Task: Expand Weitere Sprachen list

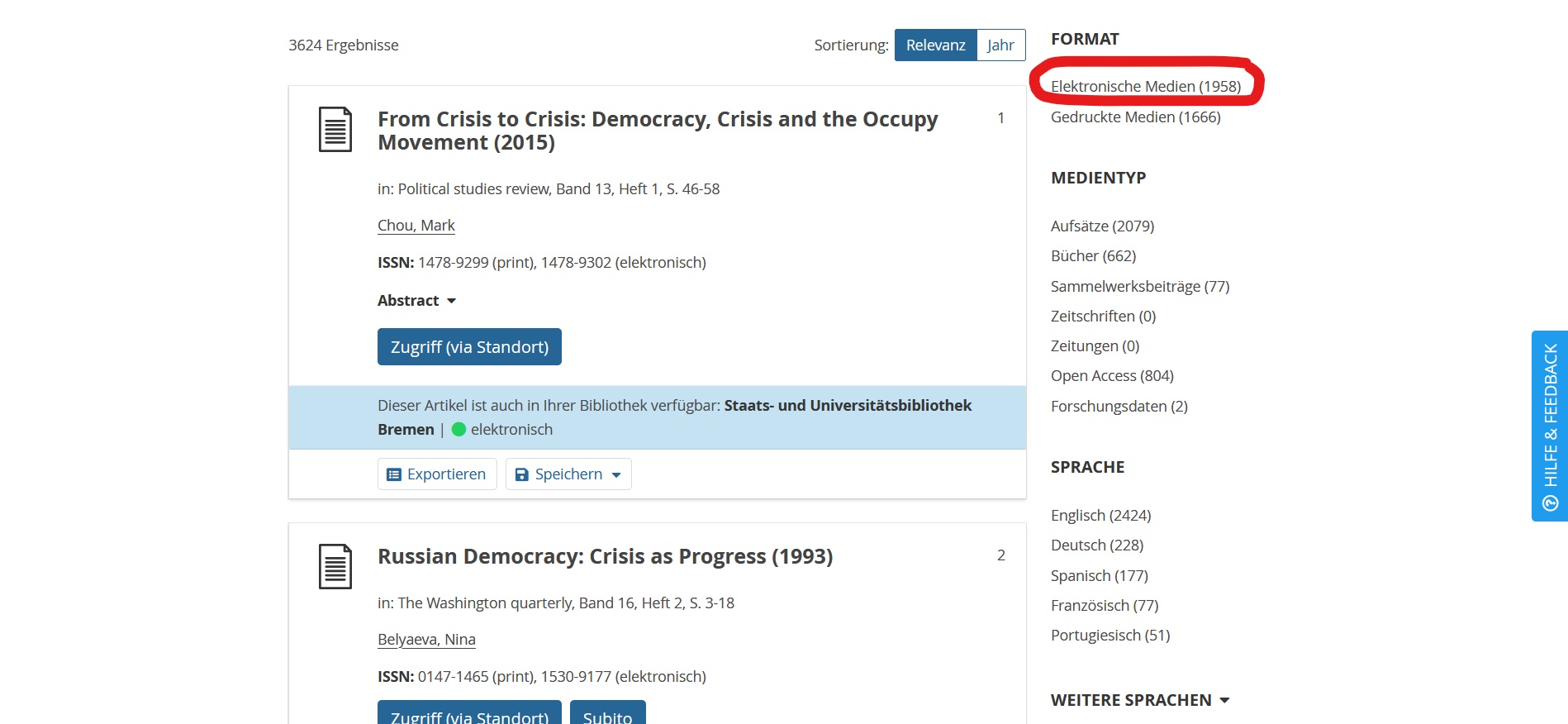Action: click(1139, 700)
